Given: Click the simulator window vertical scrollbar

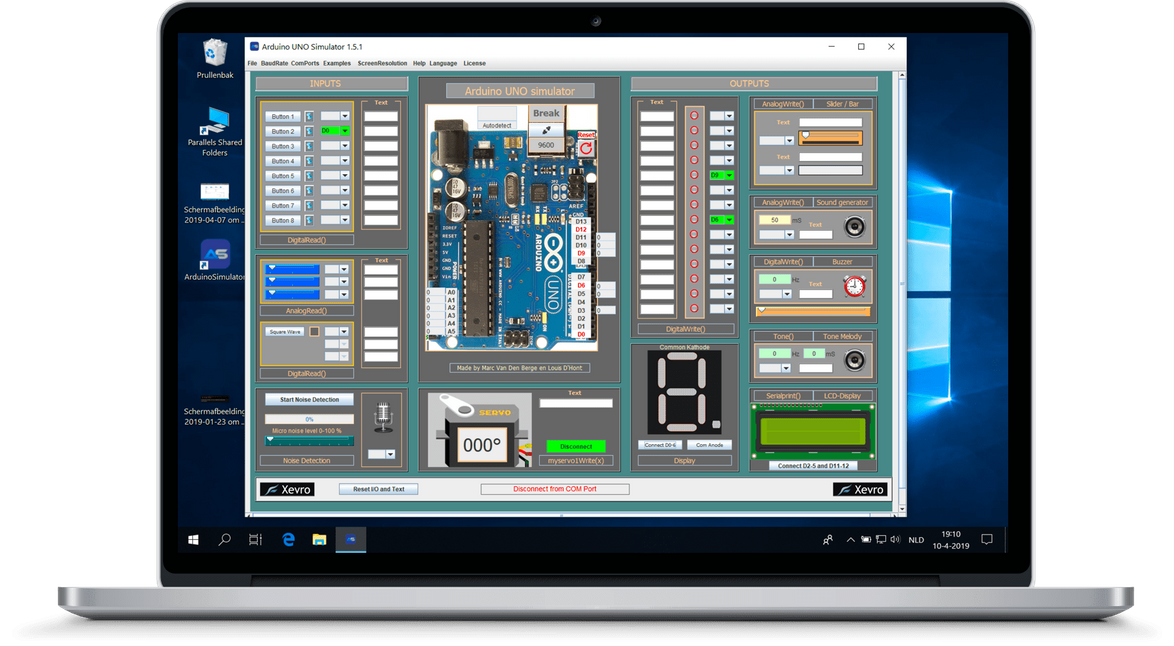Looking at the screenshot, I should (x=901, y=292).
